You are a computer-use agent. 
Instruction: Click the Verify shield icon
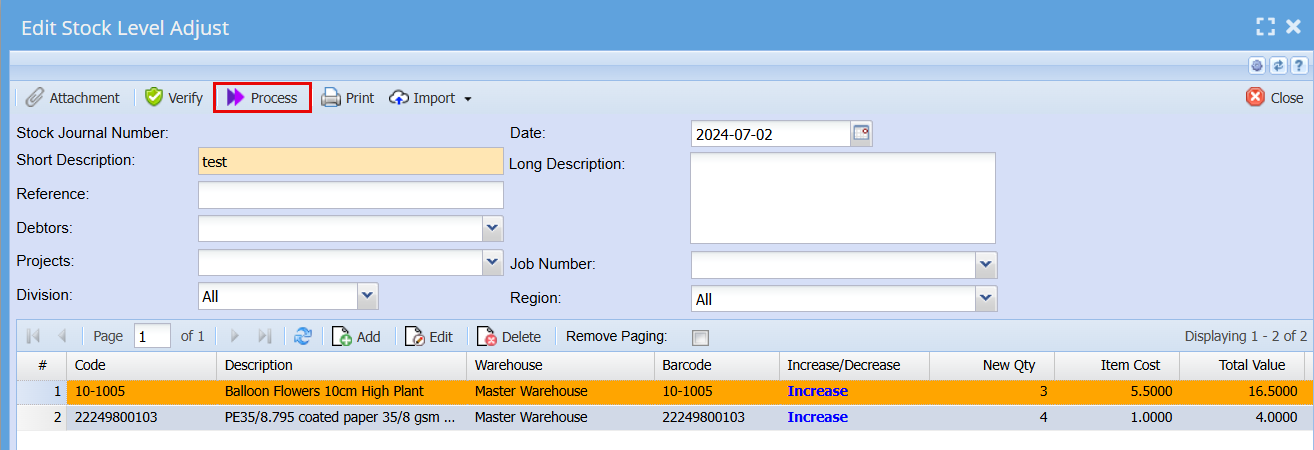click(x=154, y=98)
